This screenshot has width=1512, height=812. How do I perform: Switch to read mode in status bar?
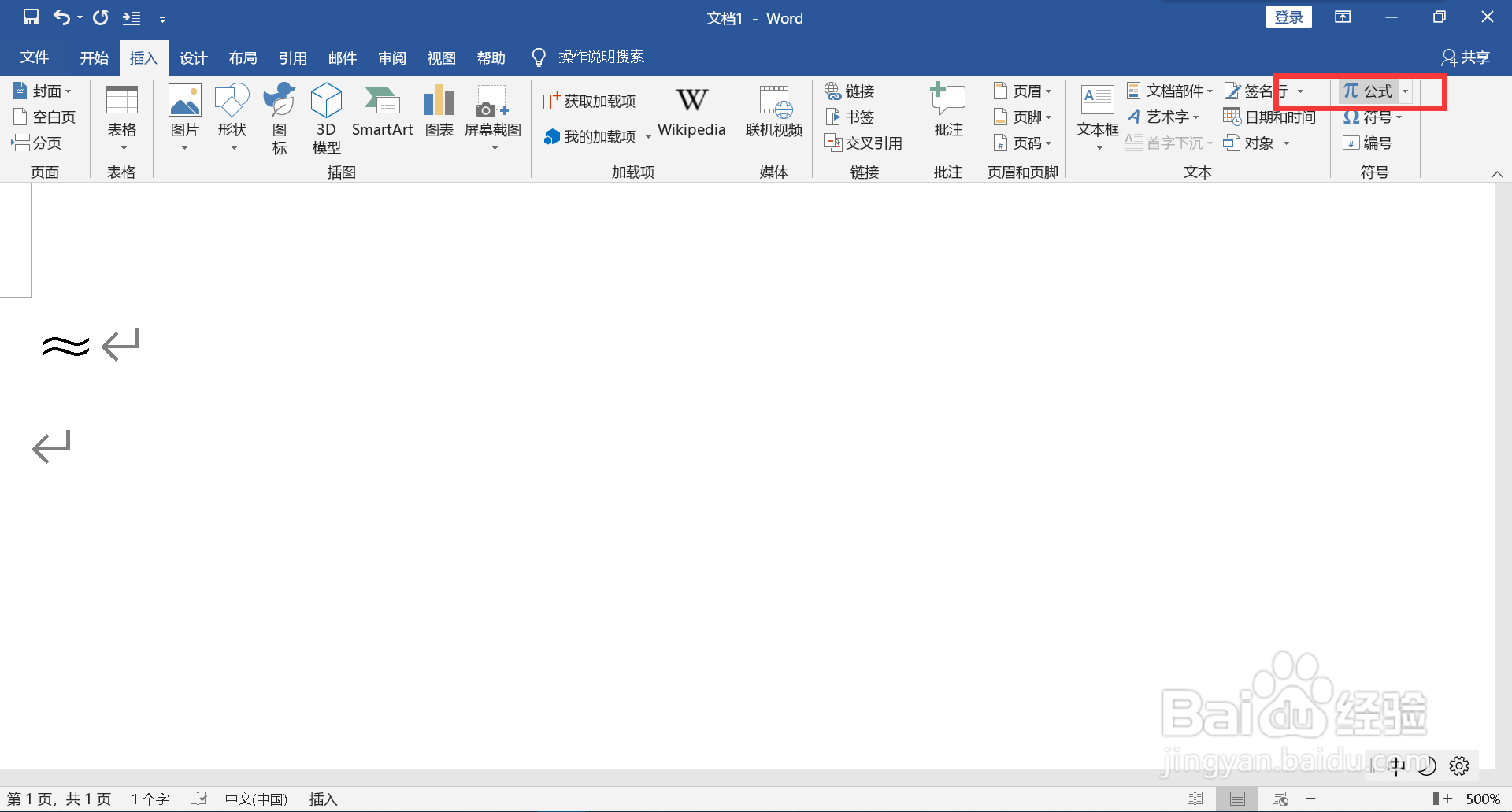point(1196,798)
